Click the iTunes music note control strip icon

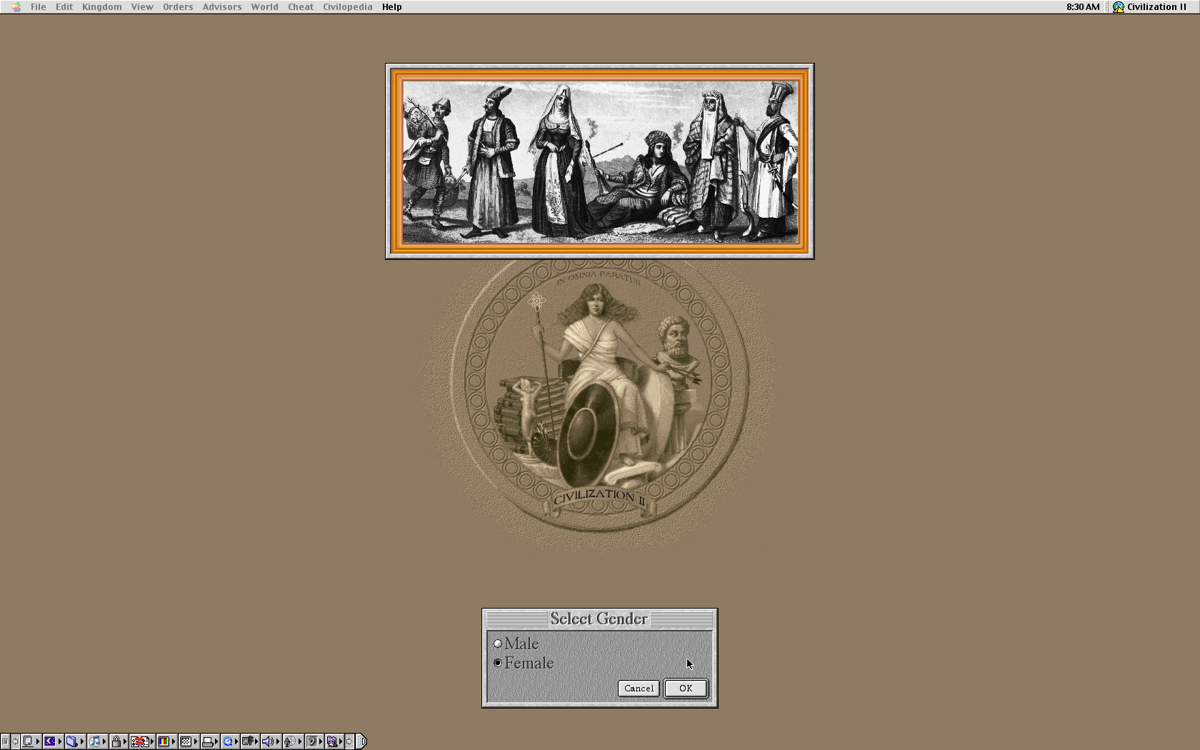click(x=94, y=742)
